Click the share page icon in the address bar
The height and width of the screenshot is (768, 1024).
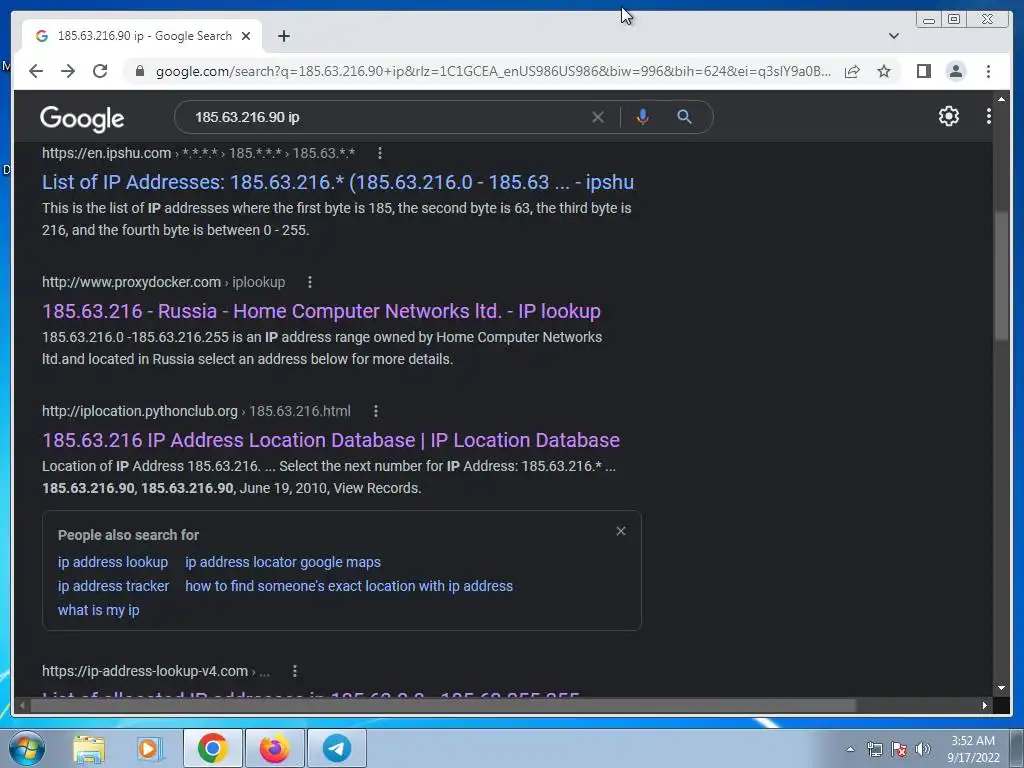(852, 71)
